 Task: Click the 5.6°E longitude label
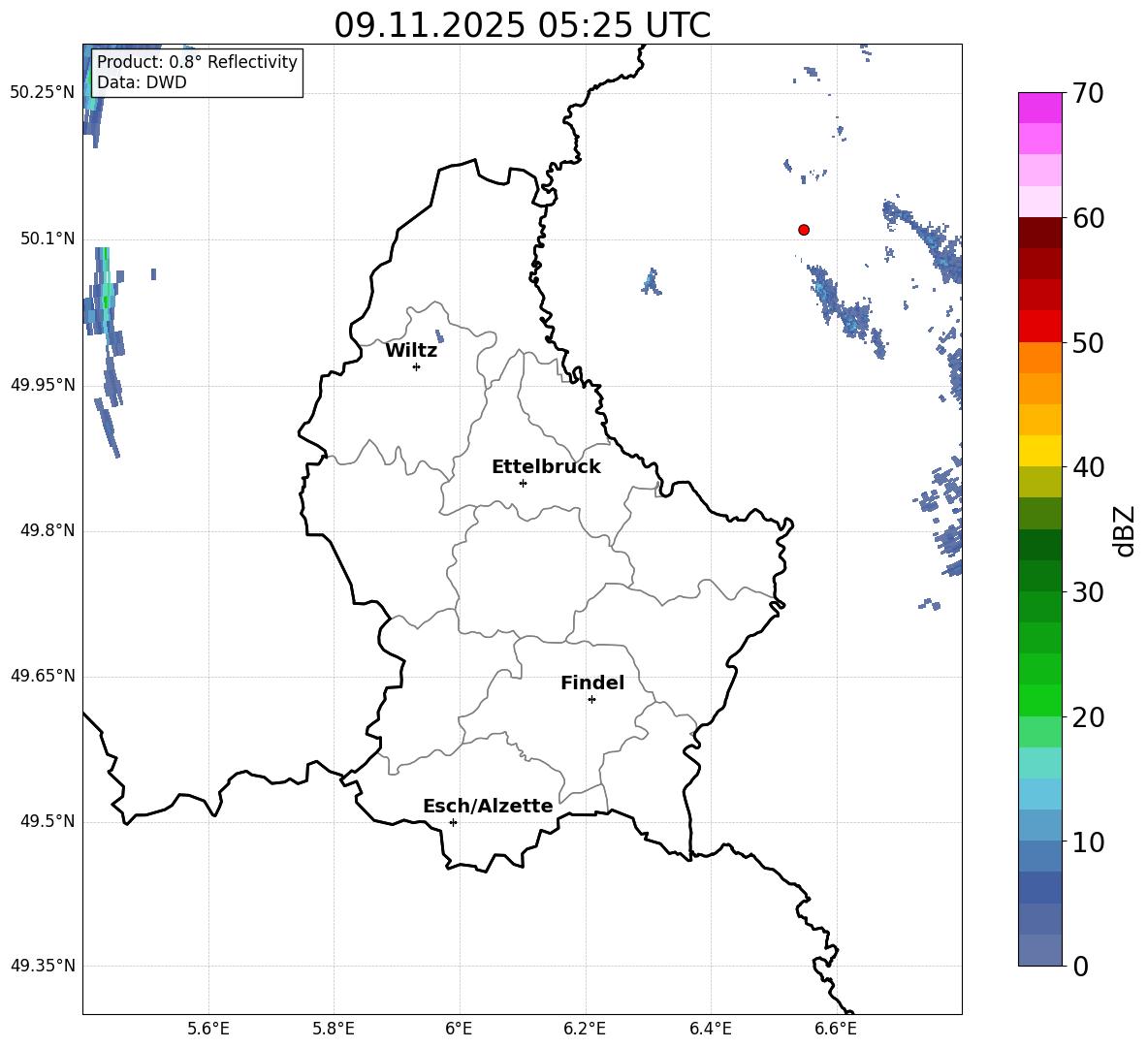point(208,1029)
